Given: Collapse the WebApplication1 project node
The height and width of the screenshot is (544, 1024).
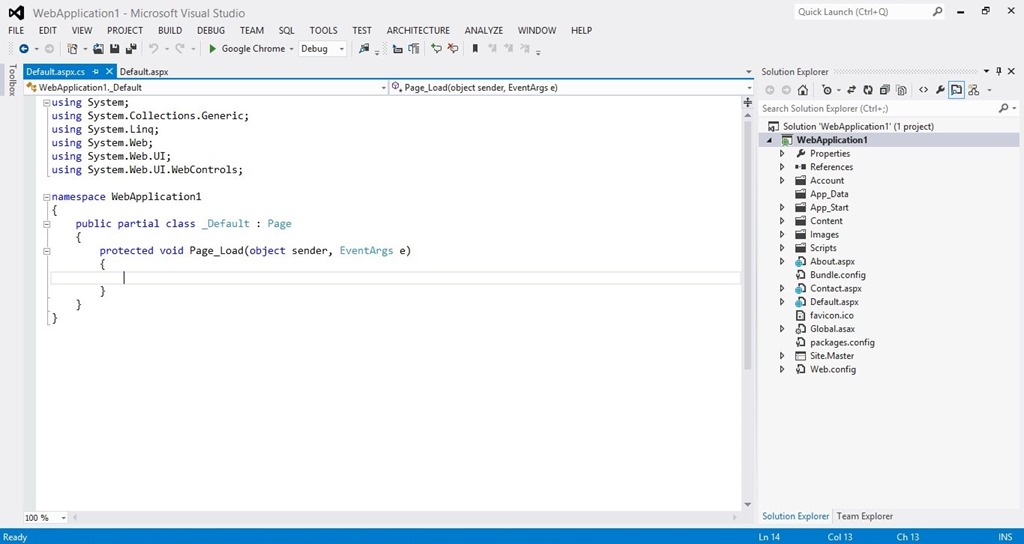Looking at the screenshot, I should [x=769, y=140].
